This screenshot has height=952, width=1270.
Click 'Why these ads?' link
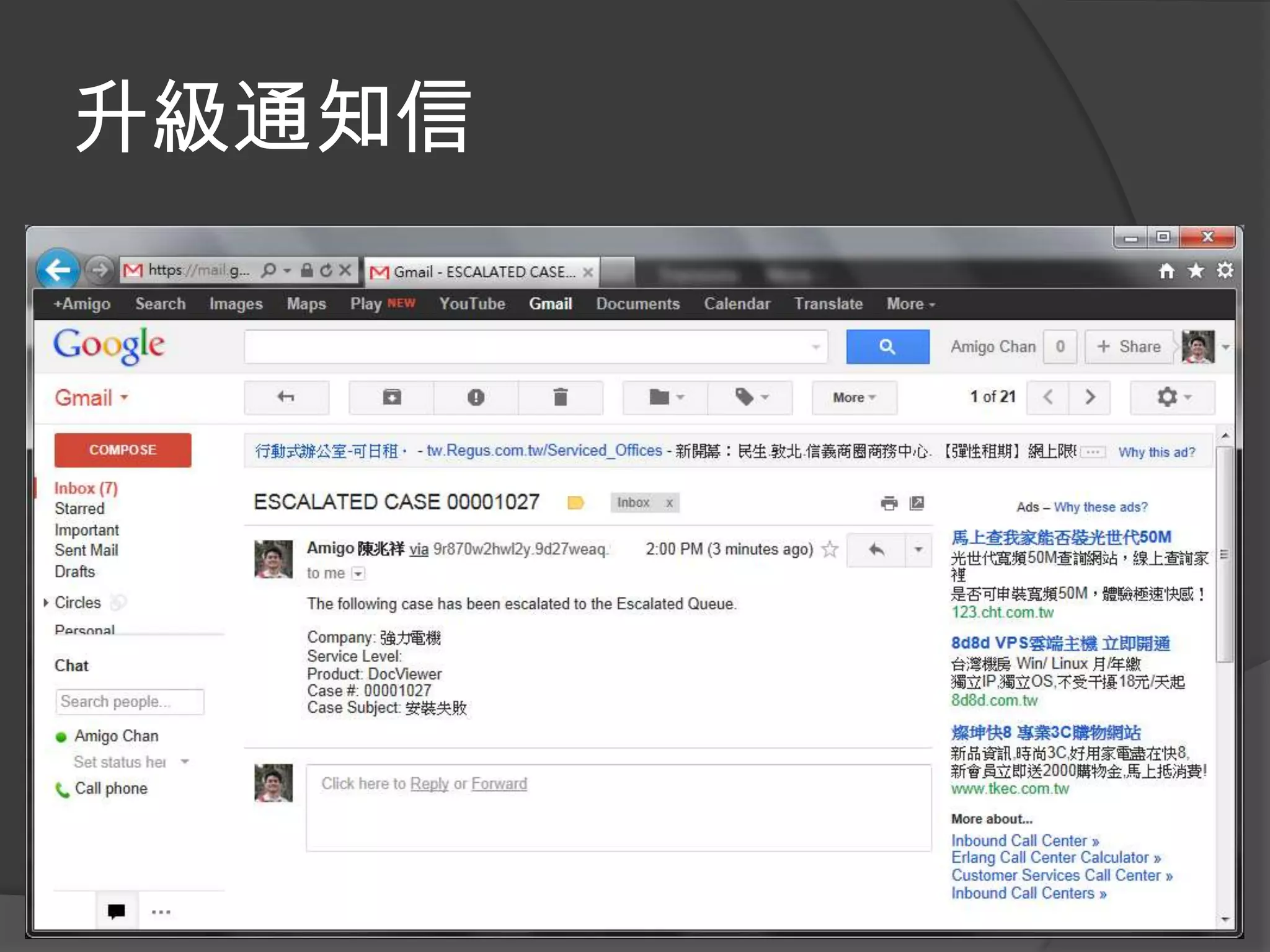coord(1101,507)
